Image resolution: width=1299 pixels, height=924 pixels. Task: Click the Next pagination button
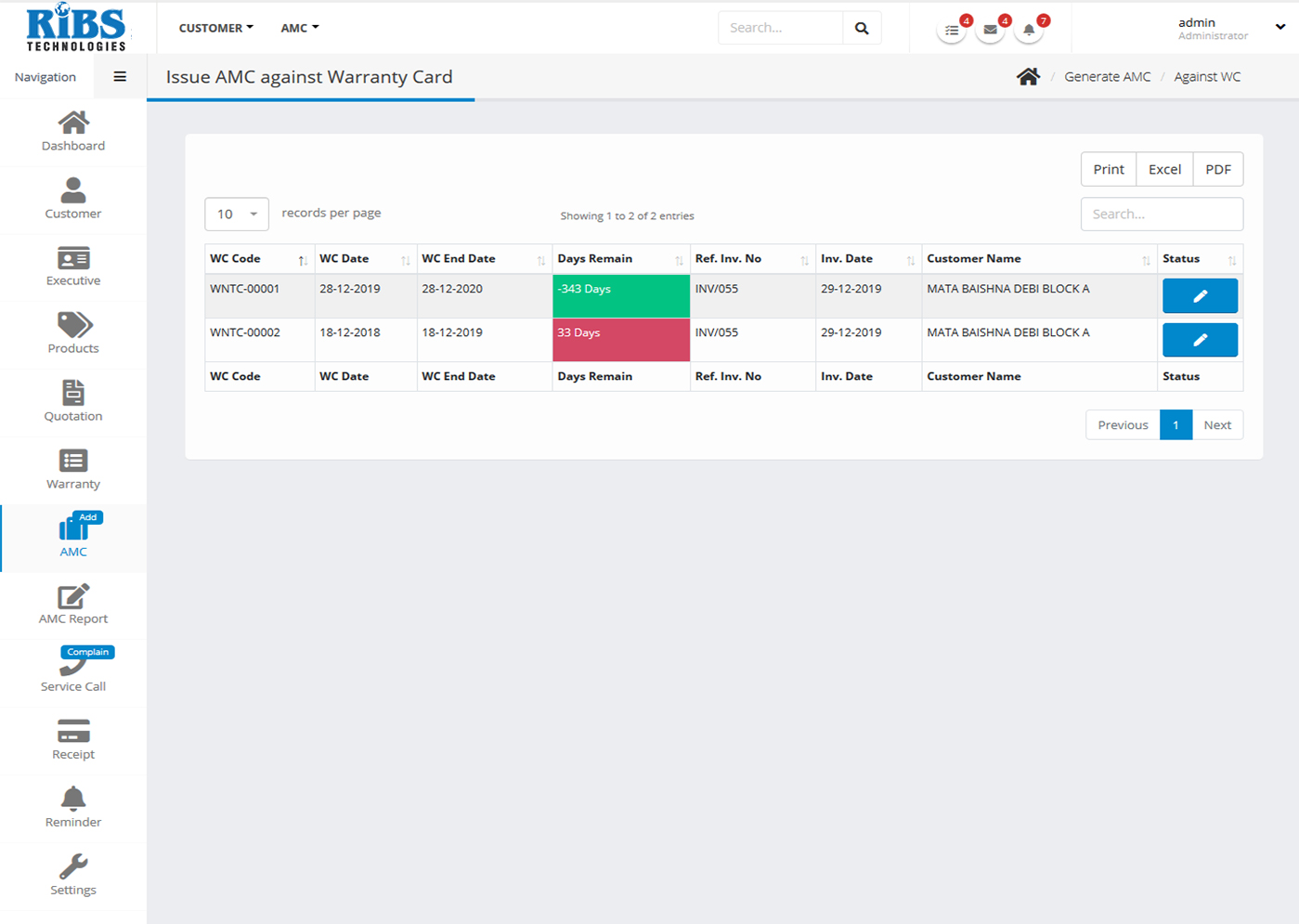[x=1217, y=425]
